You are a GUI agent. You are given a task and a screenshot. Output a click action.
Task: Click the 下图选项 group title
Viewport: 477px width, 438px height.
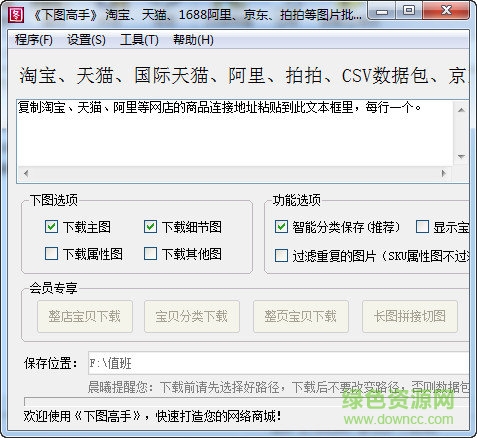click(x=54, y=200)
